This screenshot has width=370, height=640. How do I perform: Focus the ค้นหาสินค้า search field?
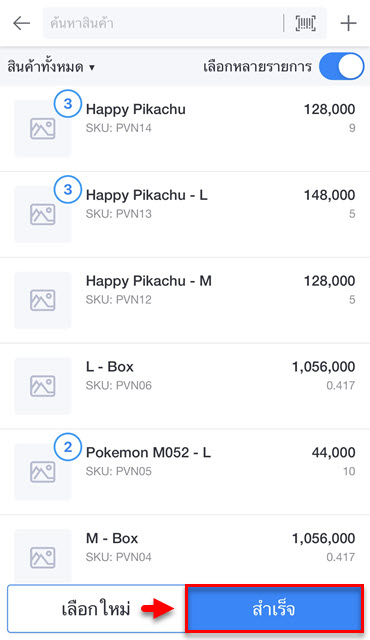click(163, 23)
